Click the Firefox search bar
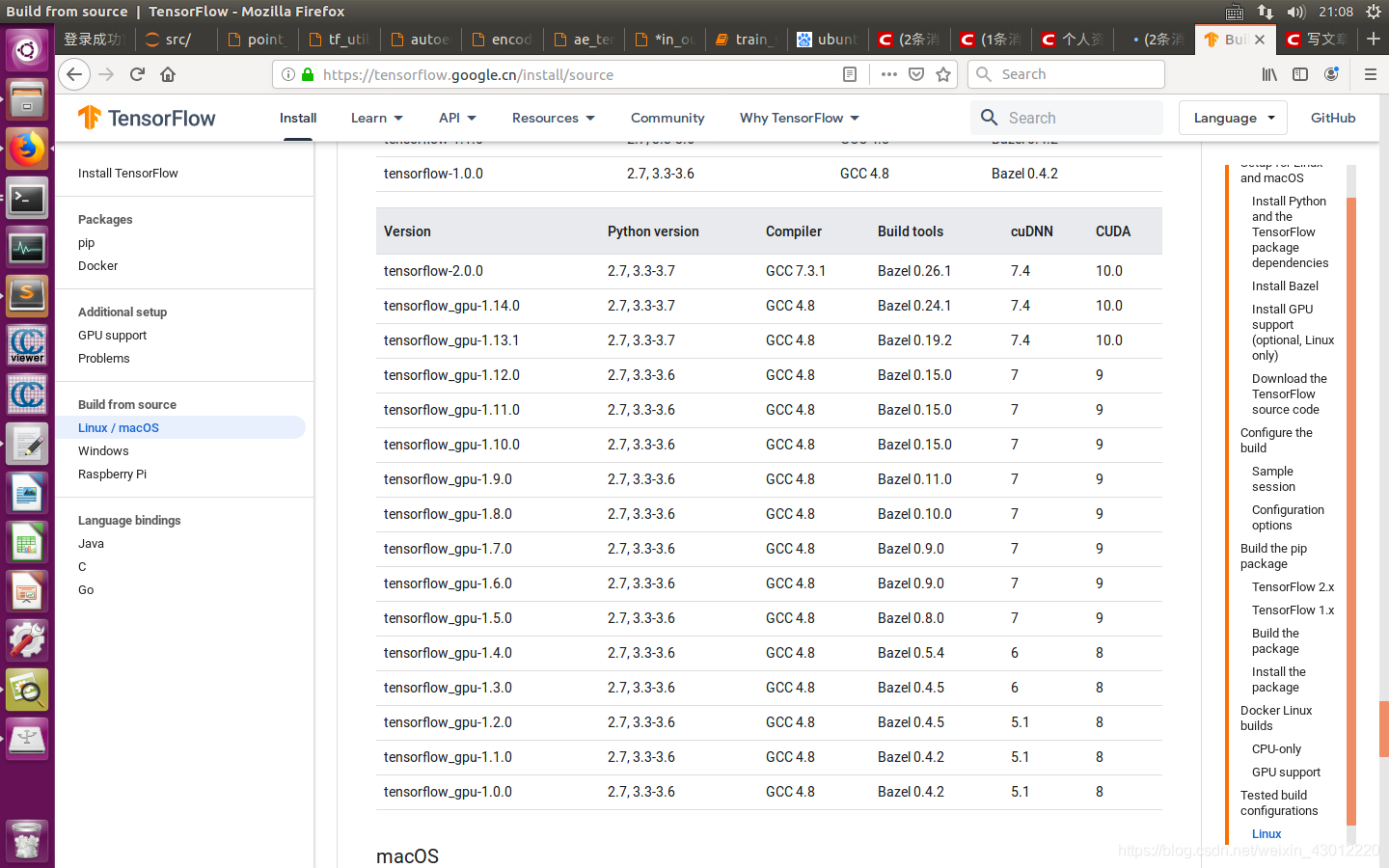Image resolution: width=1389 pixels, height=868 pixels. tap(1066, 74)
